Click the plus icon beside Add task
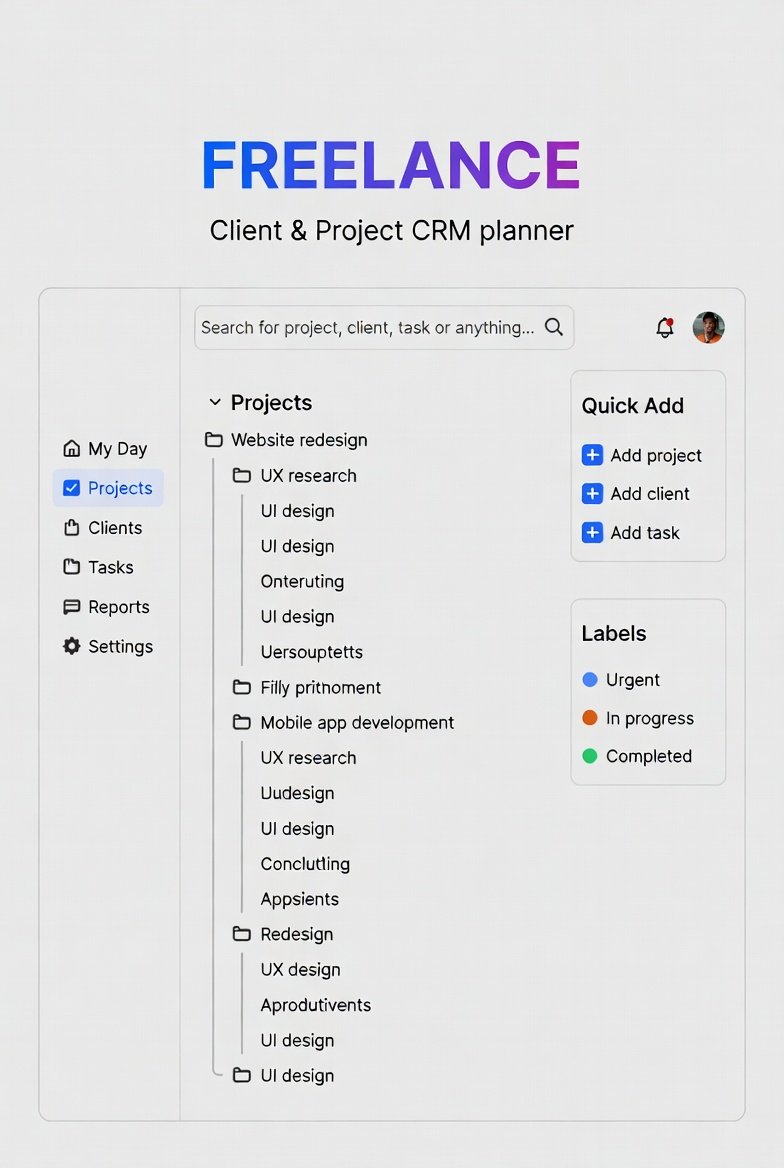 [x=592, y=533]
